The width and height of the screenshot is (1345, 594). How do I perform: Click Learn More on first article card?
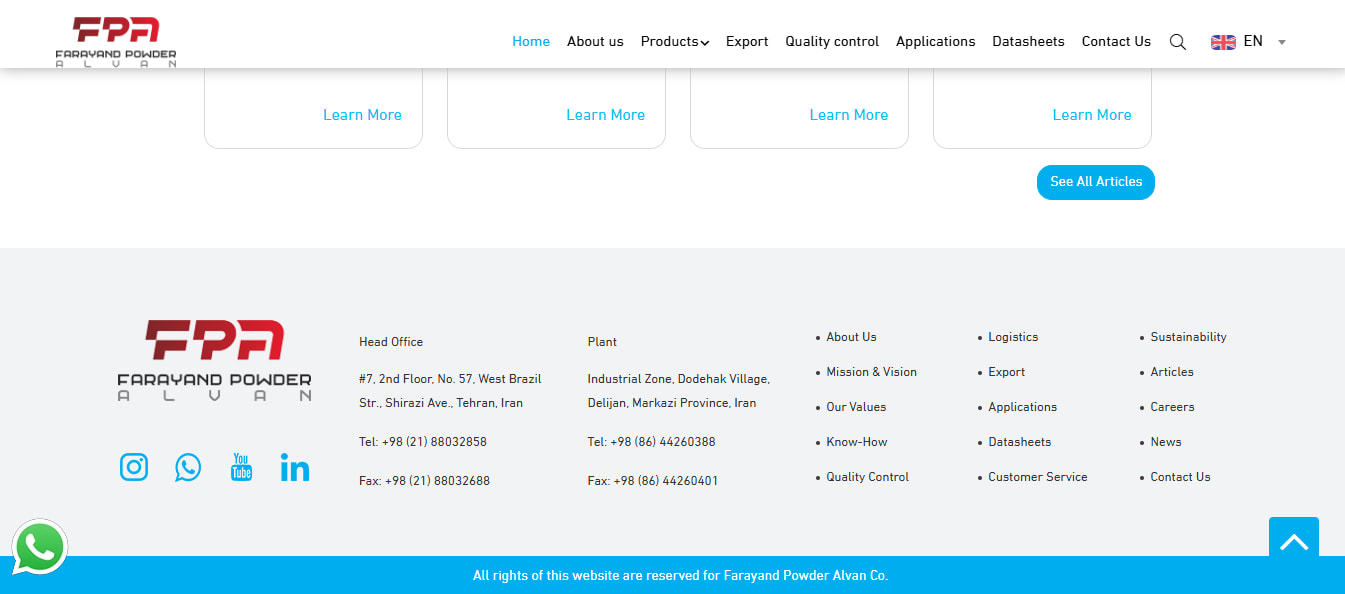click(362, 115)
